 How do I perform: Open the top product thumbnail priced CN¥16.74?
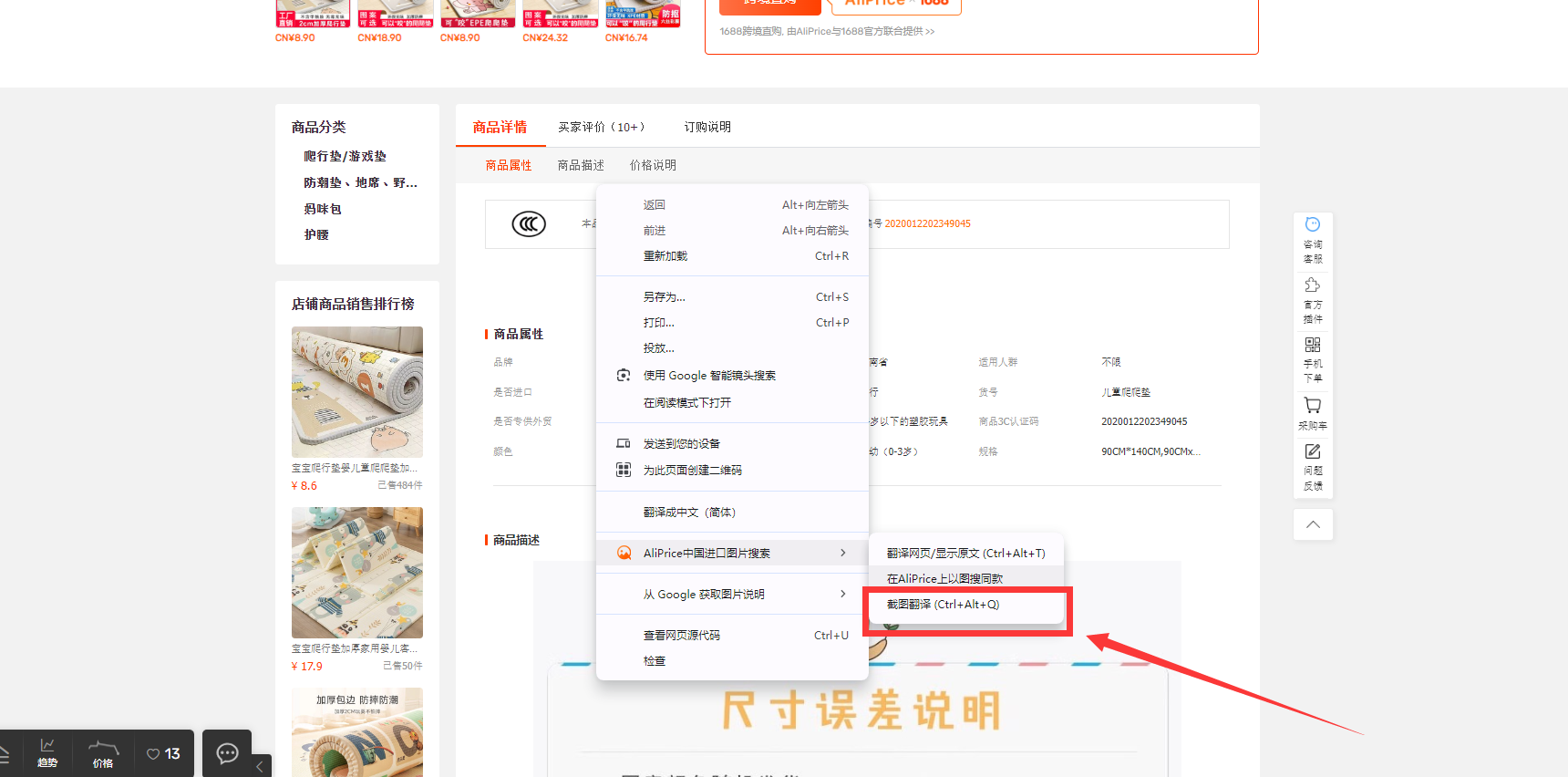click(x=643, y=14)
